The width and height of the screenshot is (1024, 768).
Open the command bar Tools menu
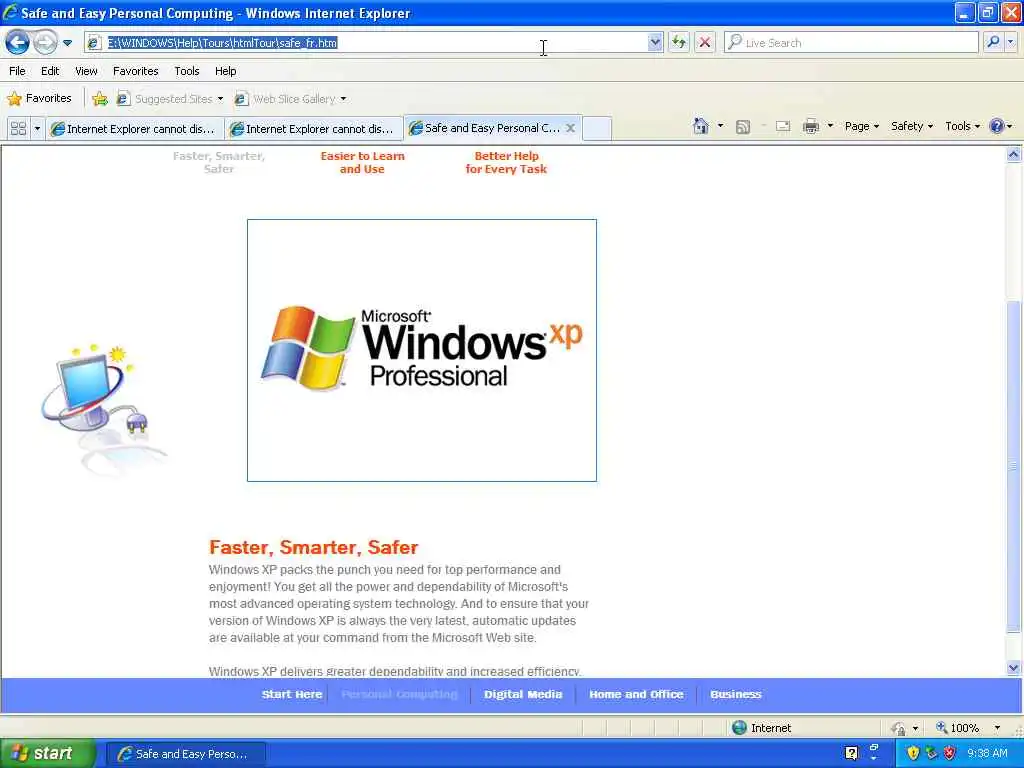tap(963, 126)
